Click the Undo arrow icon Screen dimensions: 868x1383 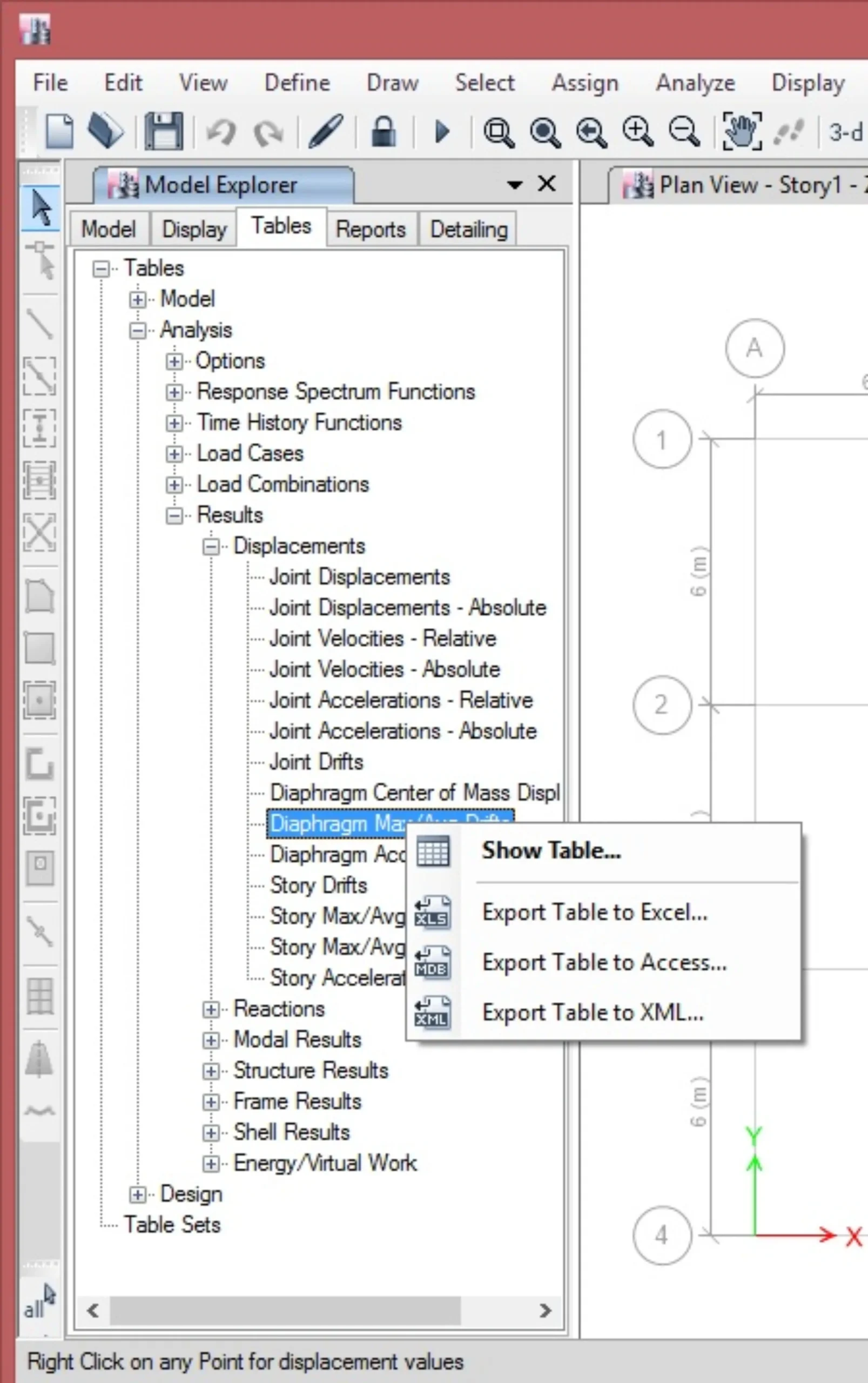coord(221,132)
